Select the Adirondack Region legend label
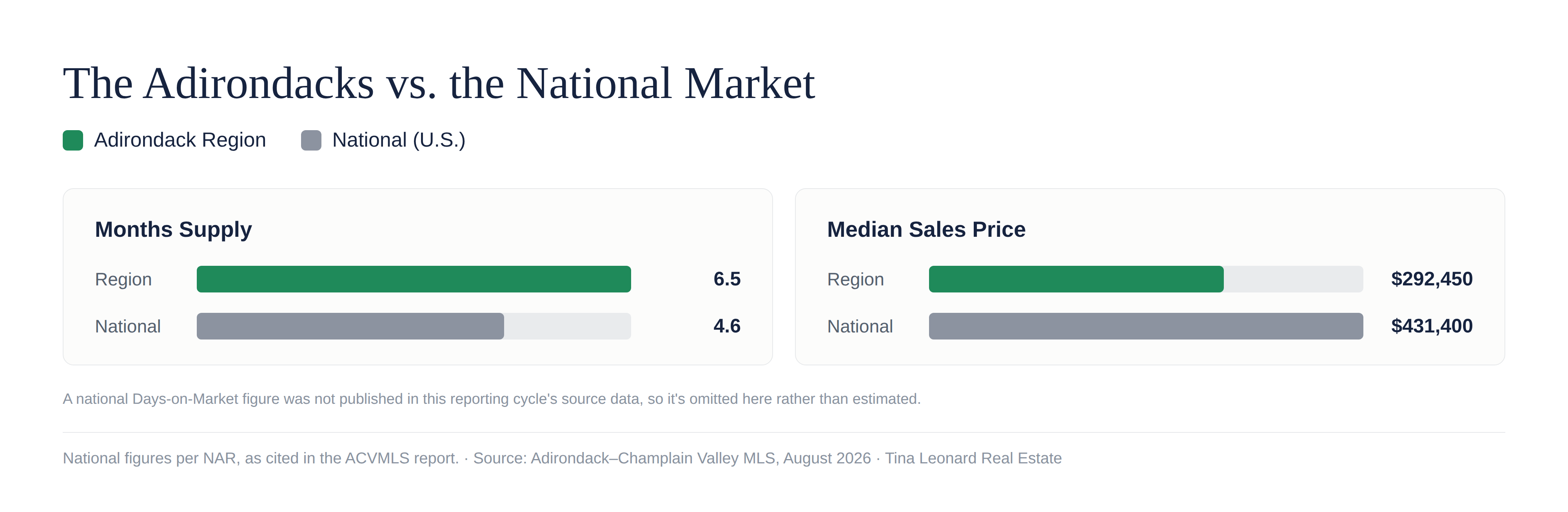The image size is (1568, 512). coord(180,140)
